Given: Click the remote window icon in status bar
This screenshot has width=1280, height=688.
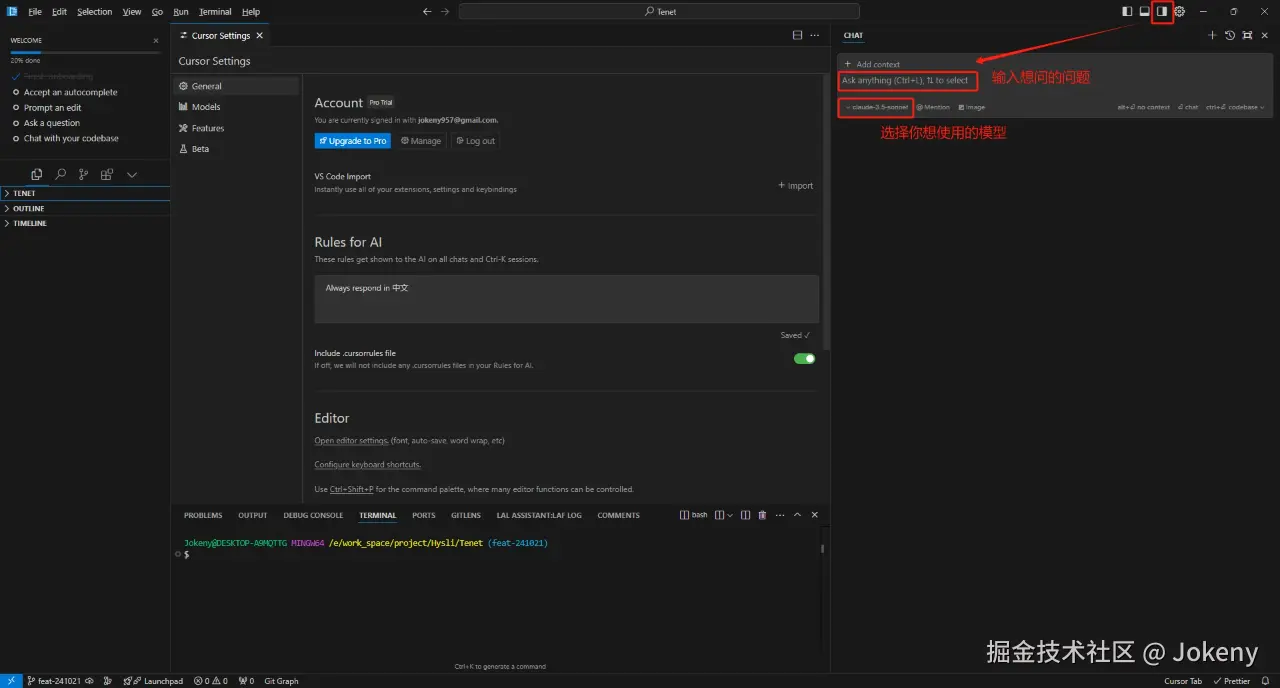Looking at the screenshot, I should pyautogui.click(x=11, y=681).
